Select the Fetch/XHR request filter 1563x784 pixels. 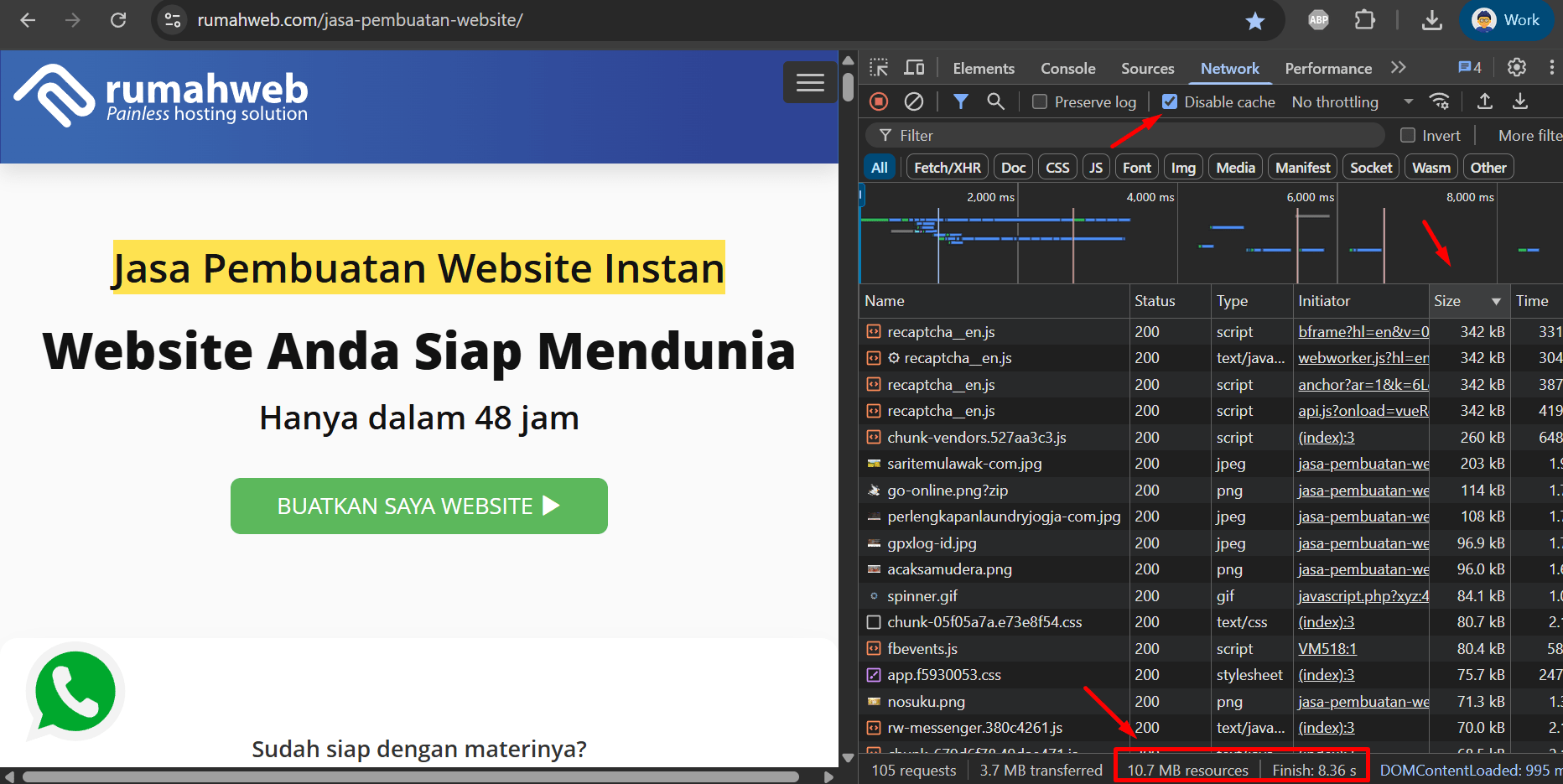[x=947, y=168]
